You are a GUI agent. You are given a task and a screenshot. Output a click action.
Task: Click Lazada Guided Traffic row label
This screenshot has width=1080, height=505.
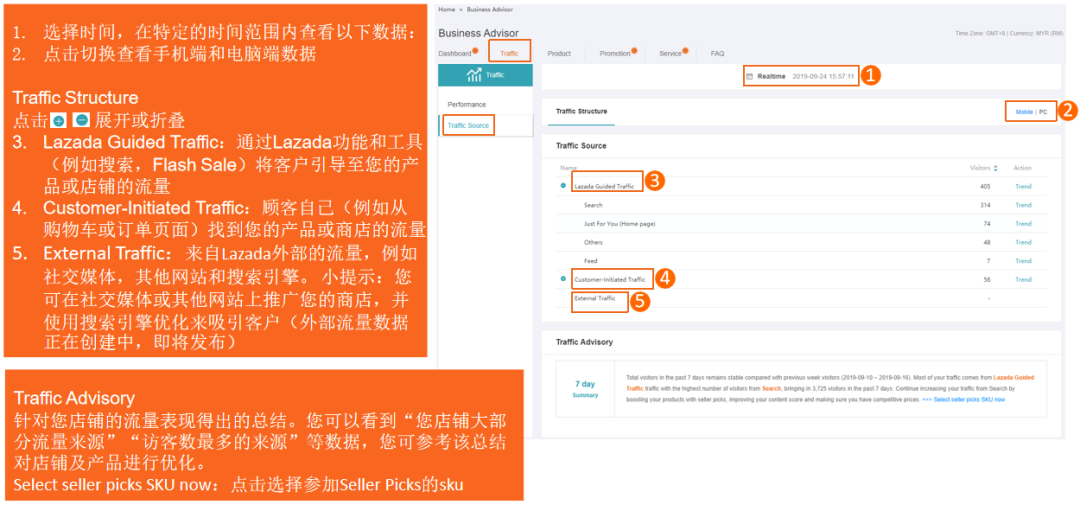click(x=604, y=187)
